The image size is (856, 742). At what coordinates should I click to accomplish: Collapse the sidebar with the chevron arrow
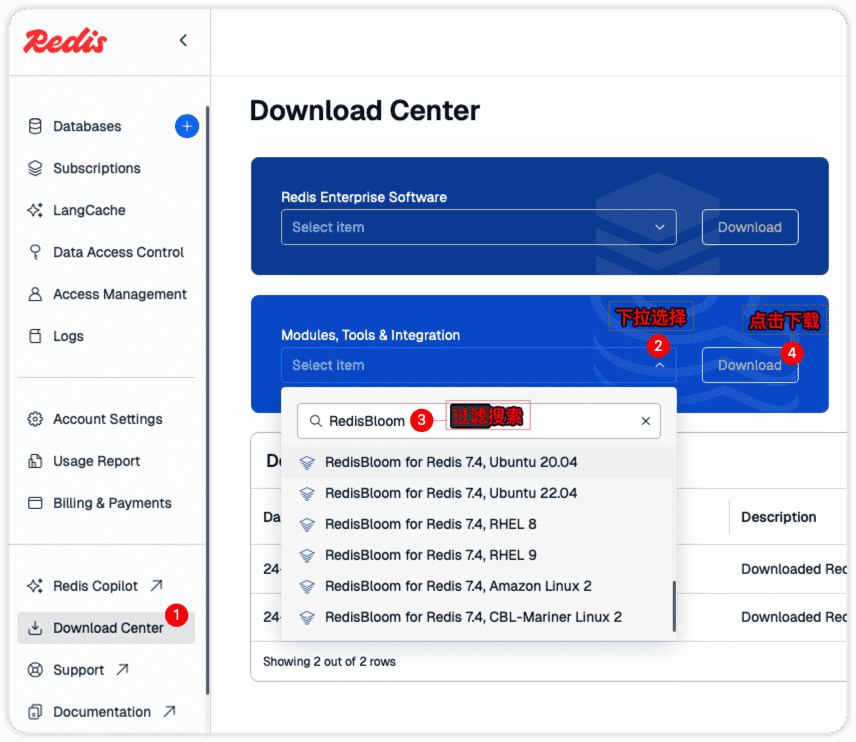[x=183, y=40]
